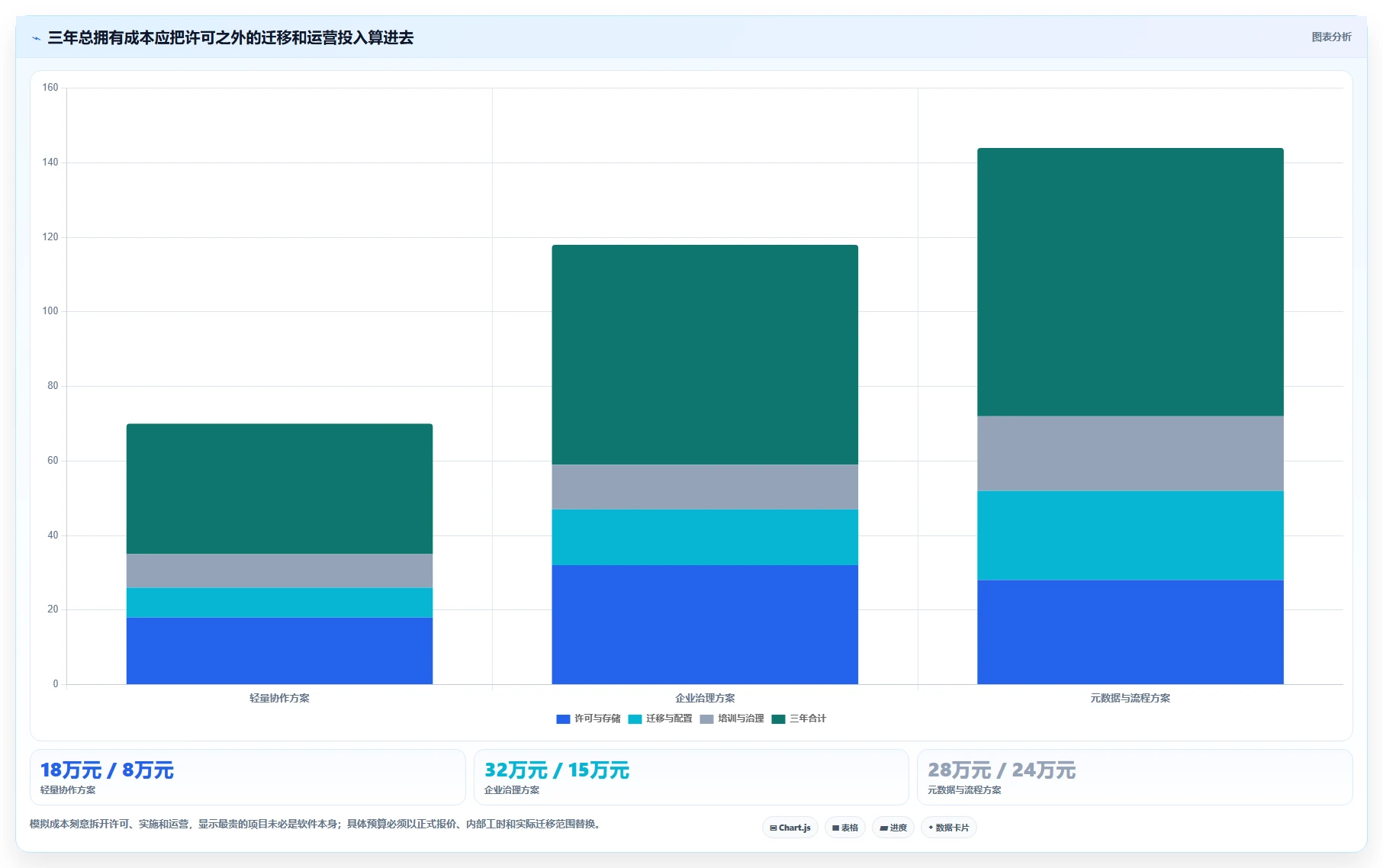This screenshot has width=1383, height=868.
Task: Click the gray 培训与治理 segment of the 元数据与流程方案 bar
Action: point(1131,454)
